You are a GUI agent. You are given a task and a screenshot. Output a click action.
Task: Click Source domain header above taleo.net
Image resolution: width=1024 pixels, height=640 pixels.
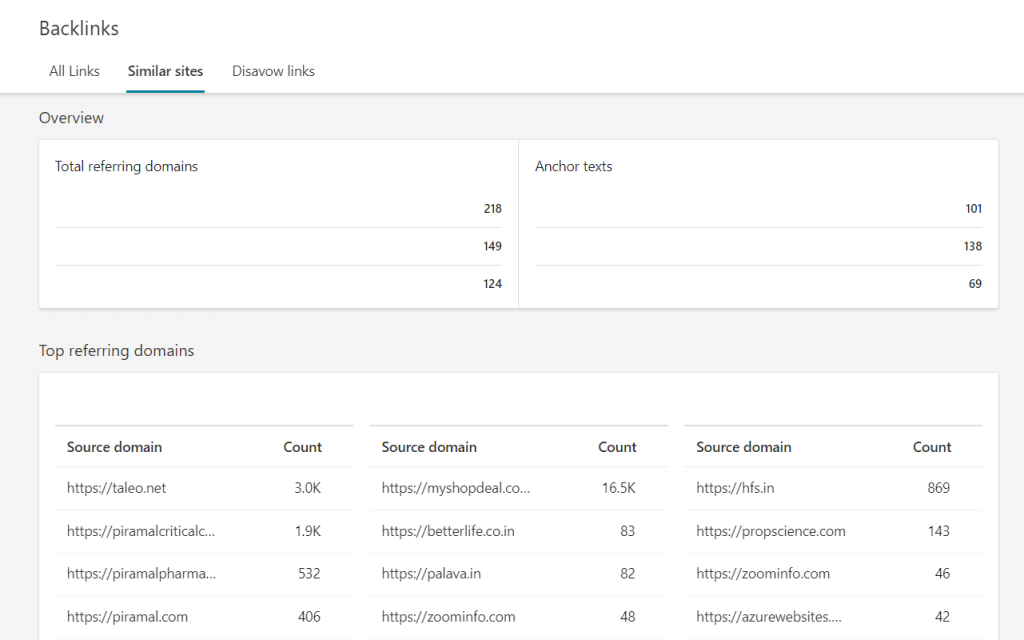click(114, 447)
